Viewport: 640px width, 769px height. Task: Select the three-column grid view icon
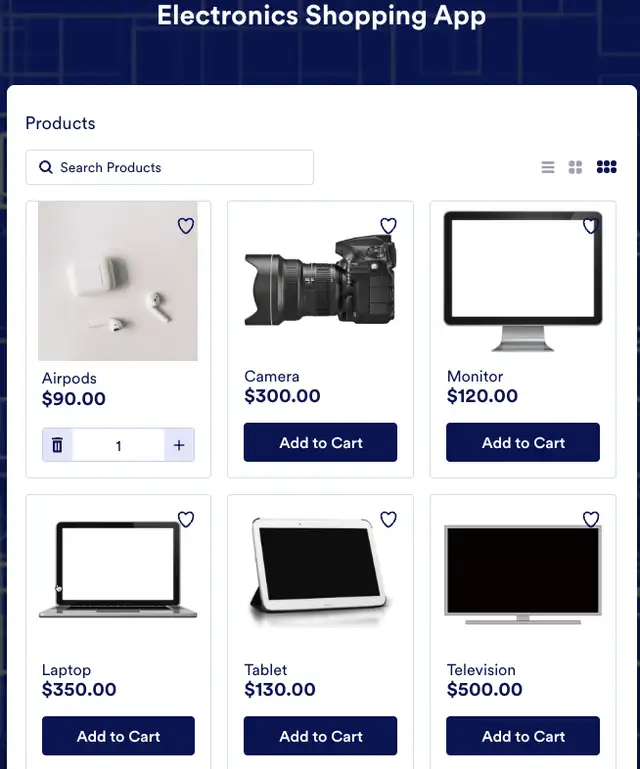click(607, 167)
